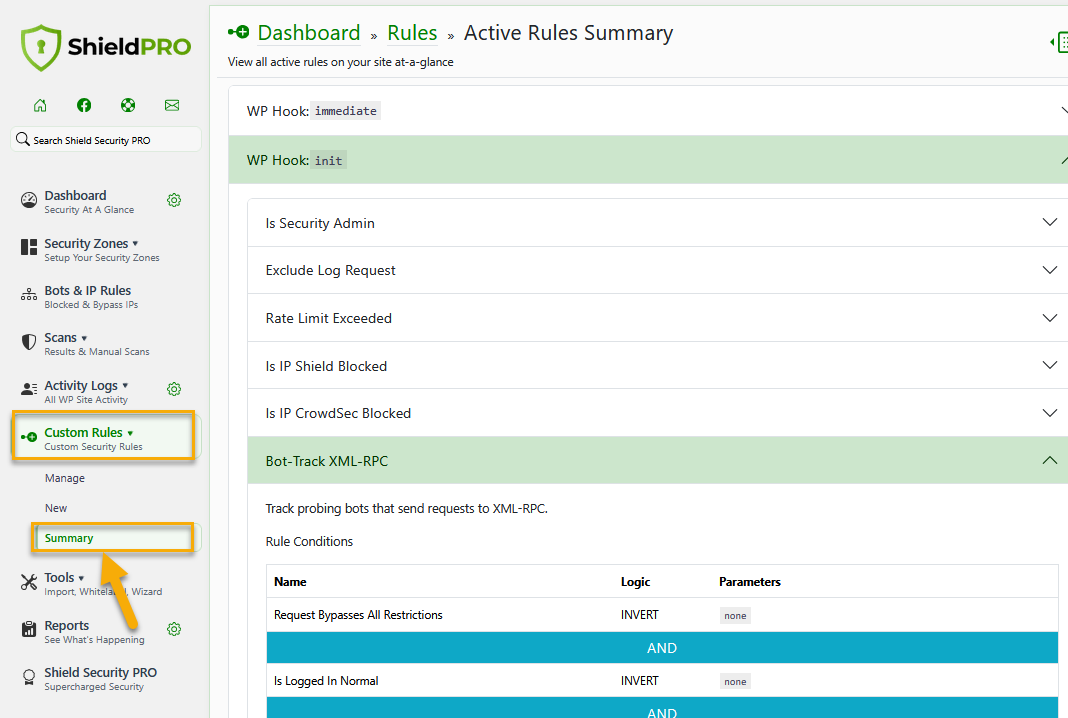The height and width of the screenshot is (718, 1068).
Task: Click the Activity Logs person icon
Action: pos(29,389)
